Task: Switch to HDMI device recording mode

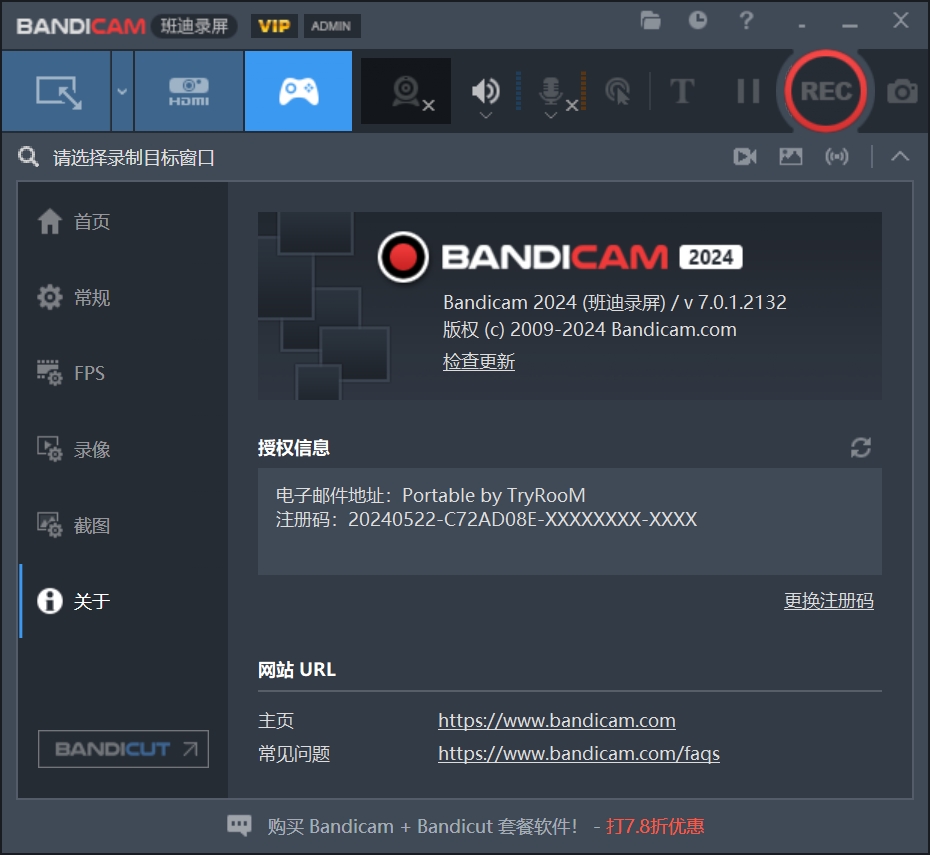Action: pyautogui.click(x=189, y=91)
